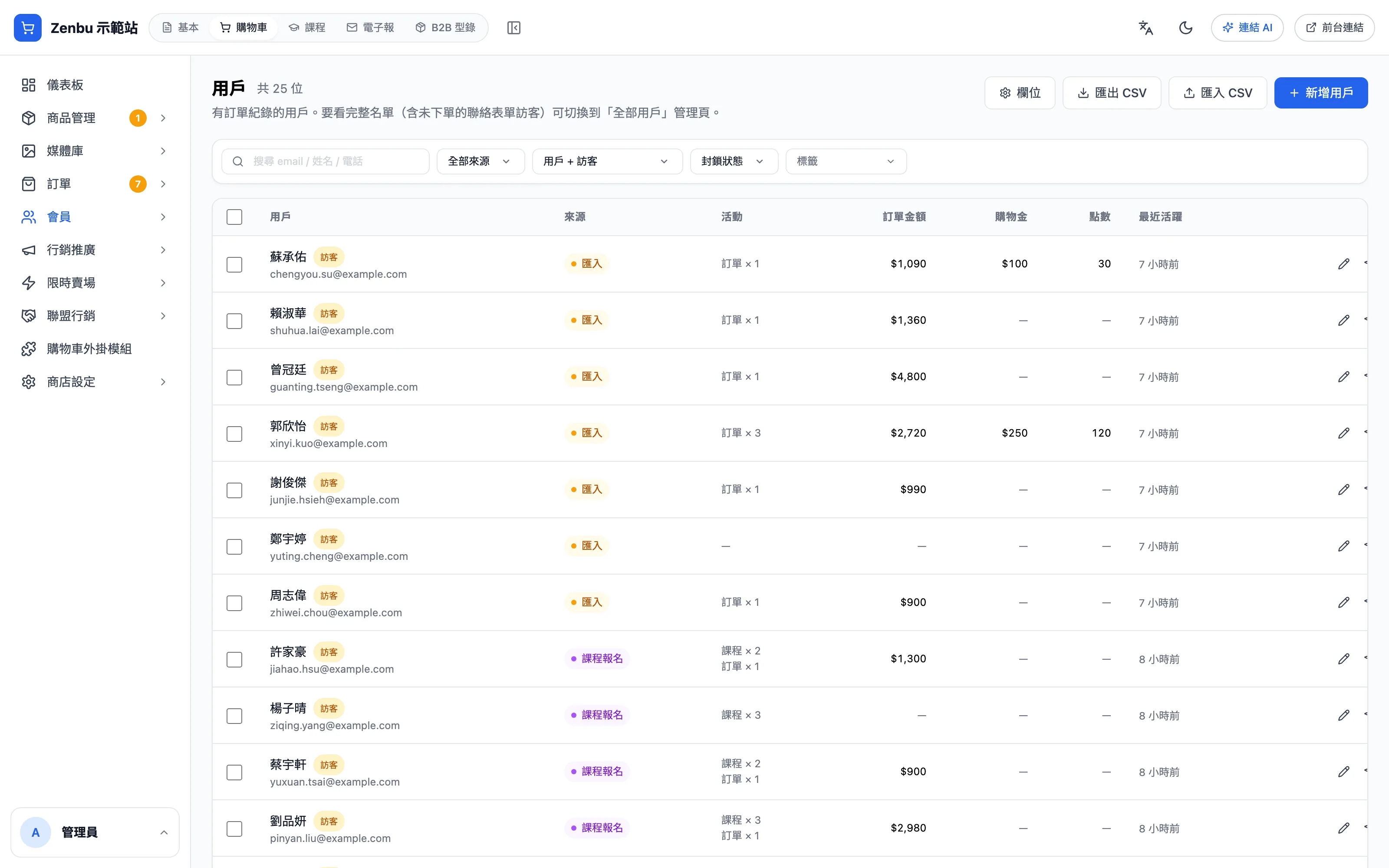Expand the 訂單 sidebar section
1389x868 pixels.
(95, 184)
